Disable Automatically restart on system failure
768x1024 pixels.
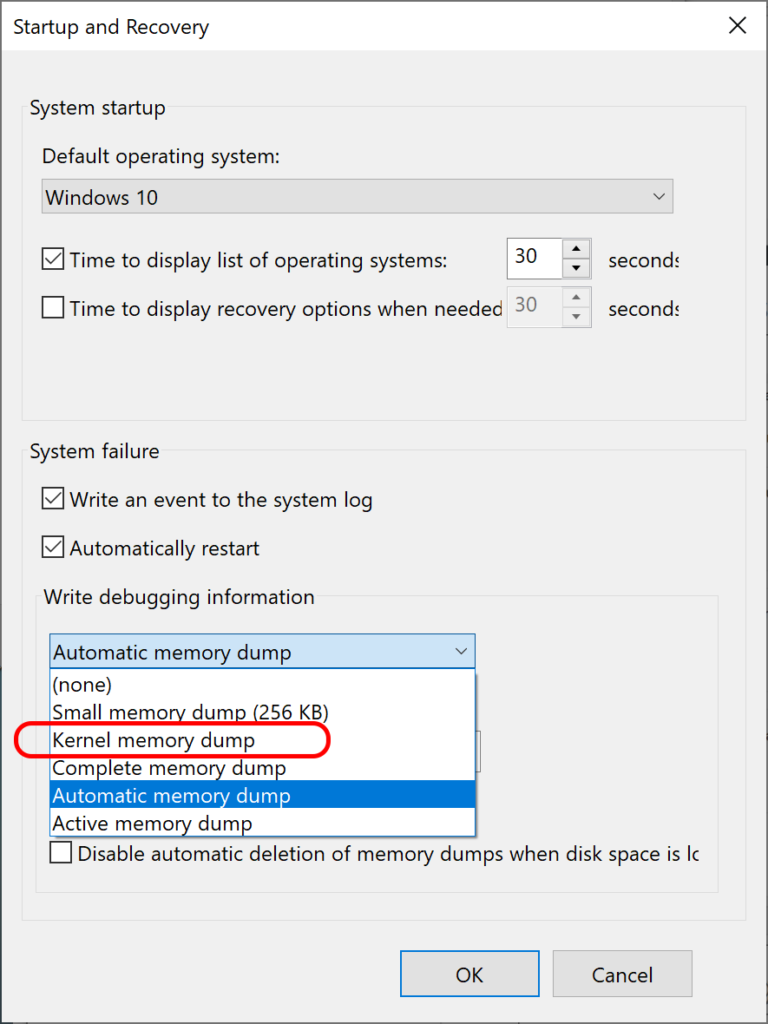point(52,548)
